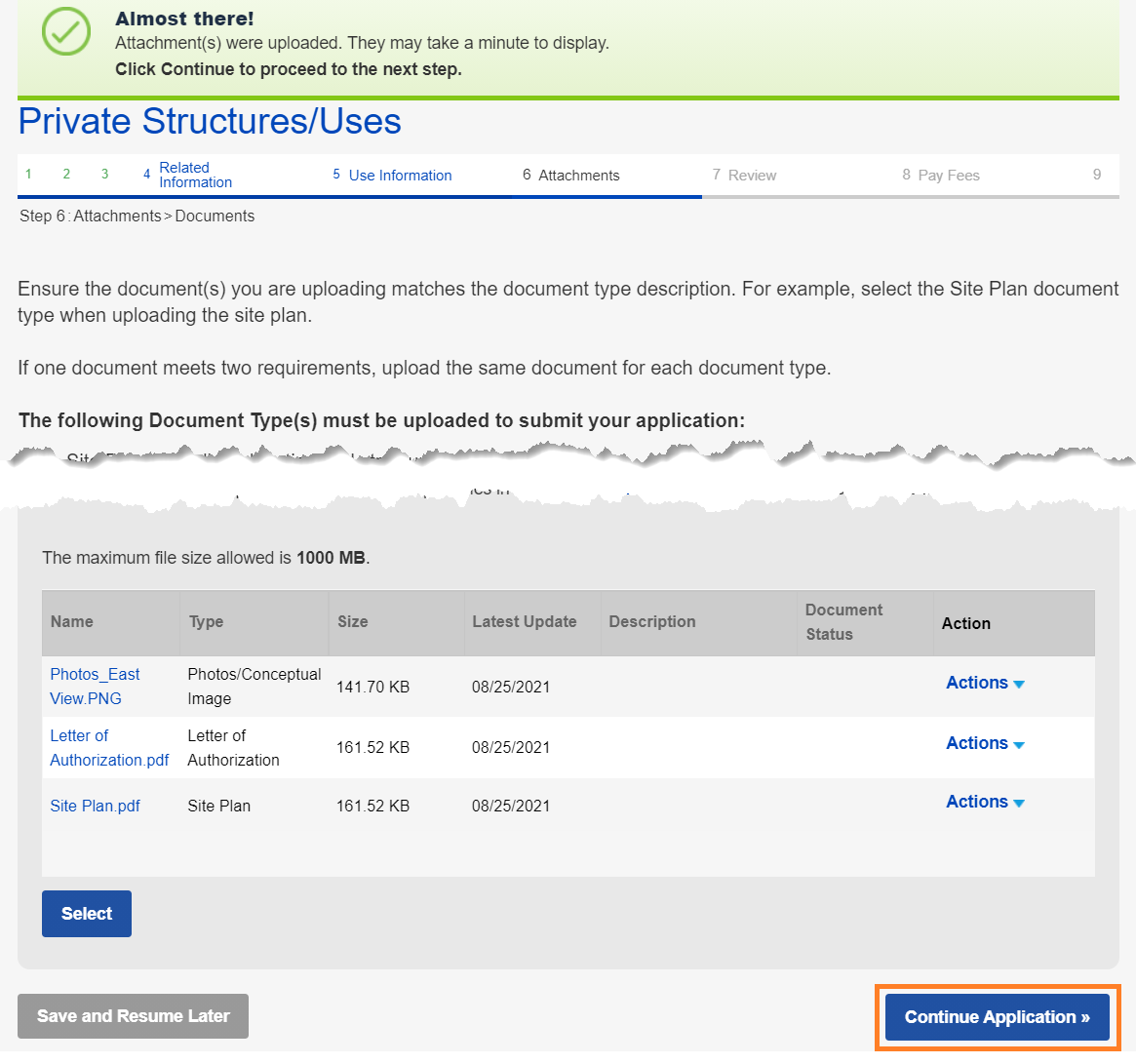
Task: Click the Review step tab
Action: tap(752, 176)
